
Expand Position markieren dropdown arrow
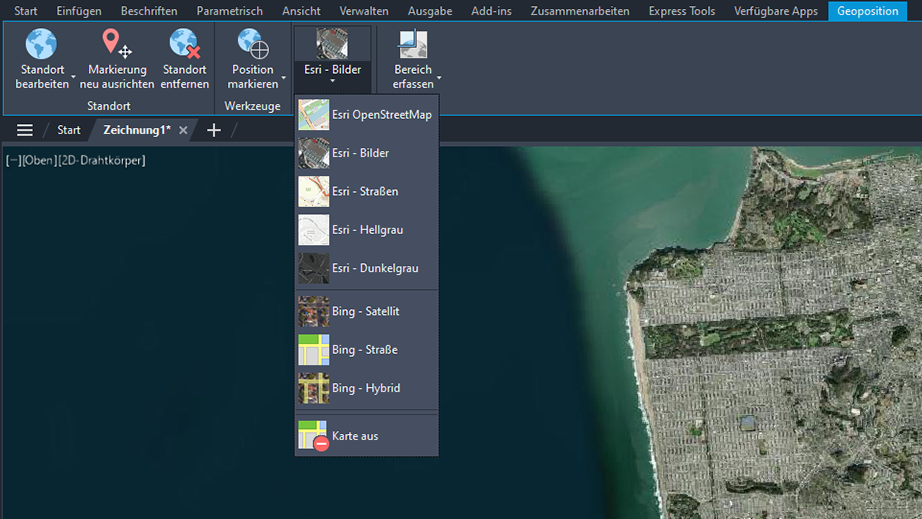point(283,77)
